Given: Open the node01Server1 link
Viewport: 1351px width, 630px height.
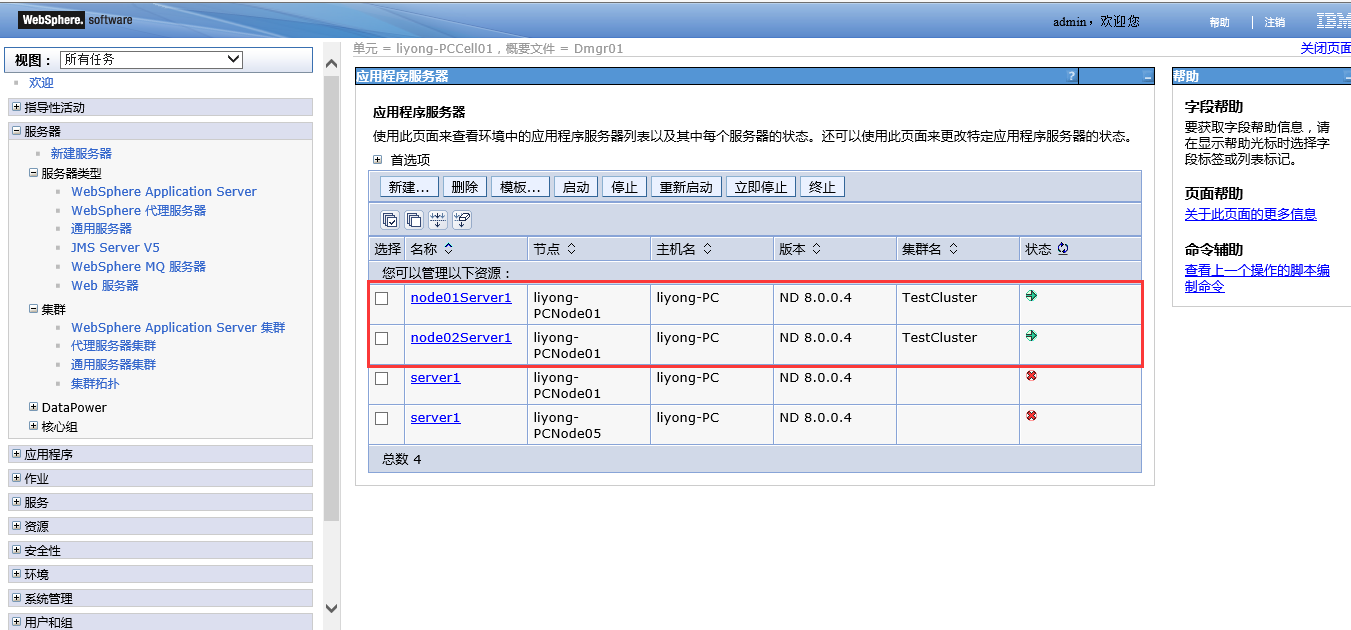Looking at the screenshot, I should [x=461, y=298].
